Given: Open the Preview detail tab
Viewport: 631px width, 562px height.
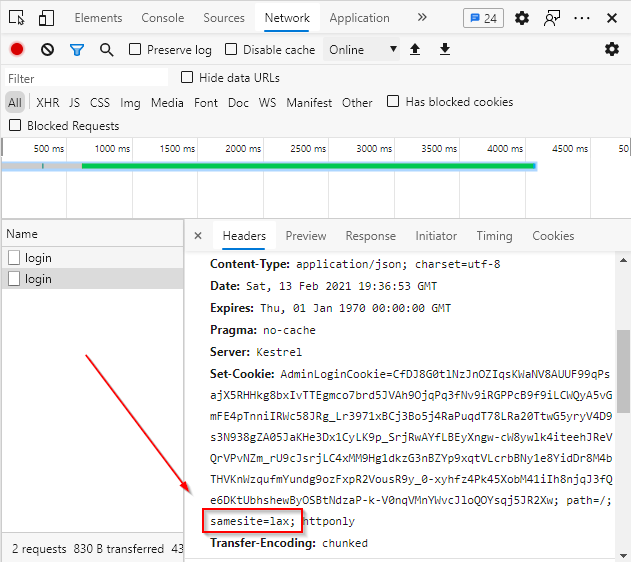Looking at the screenshot, I should click(306, 236).
